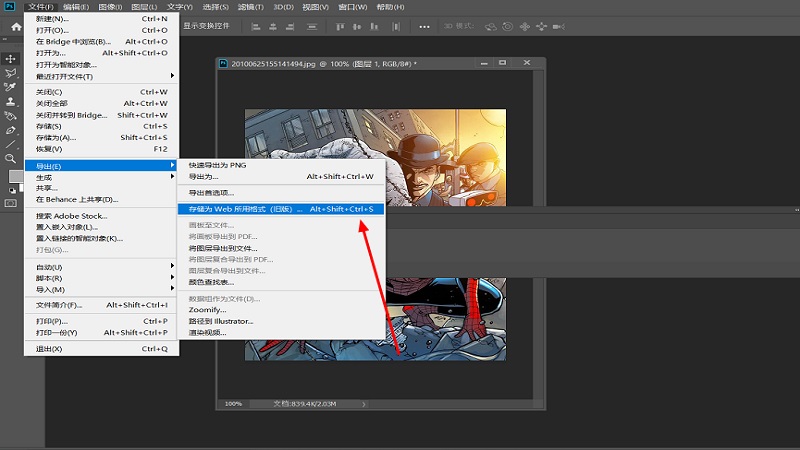Open the 导出(E) export submenu
This screenshot has width=800, height=450.
point(102,166)
